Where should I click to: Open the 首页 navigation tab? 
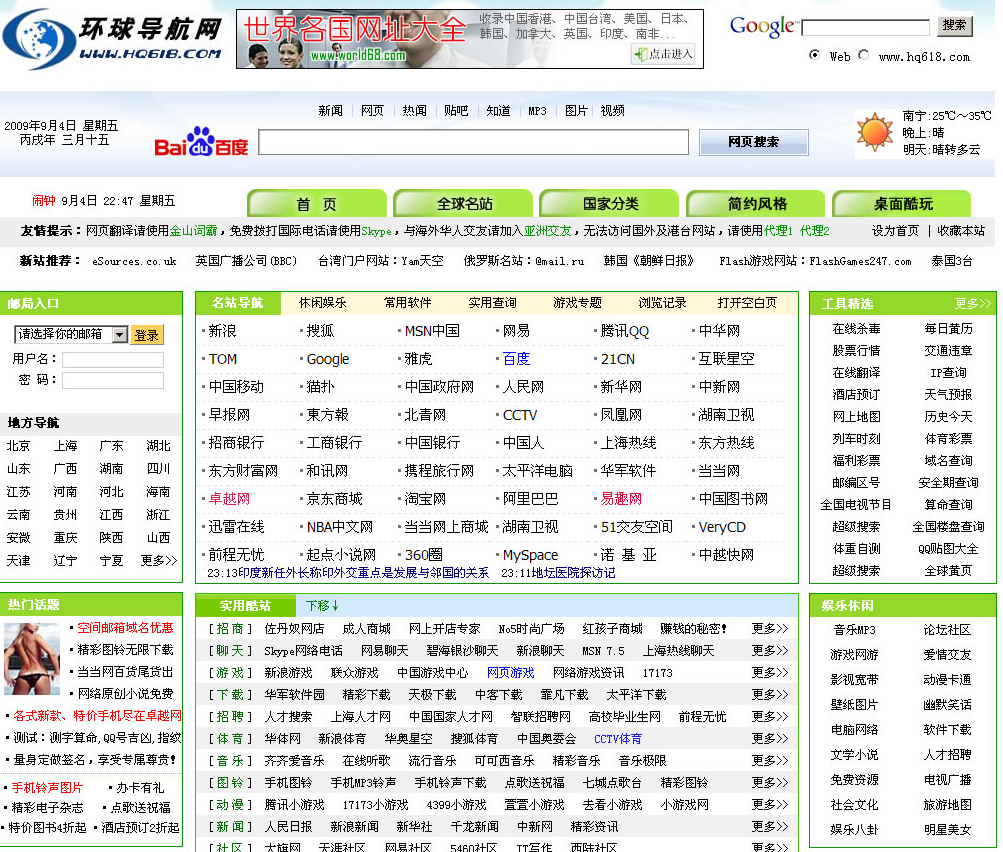317,203
